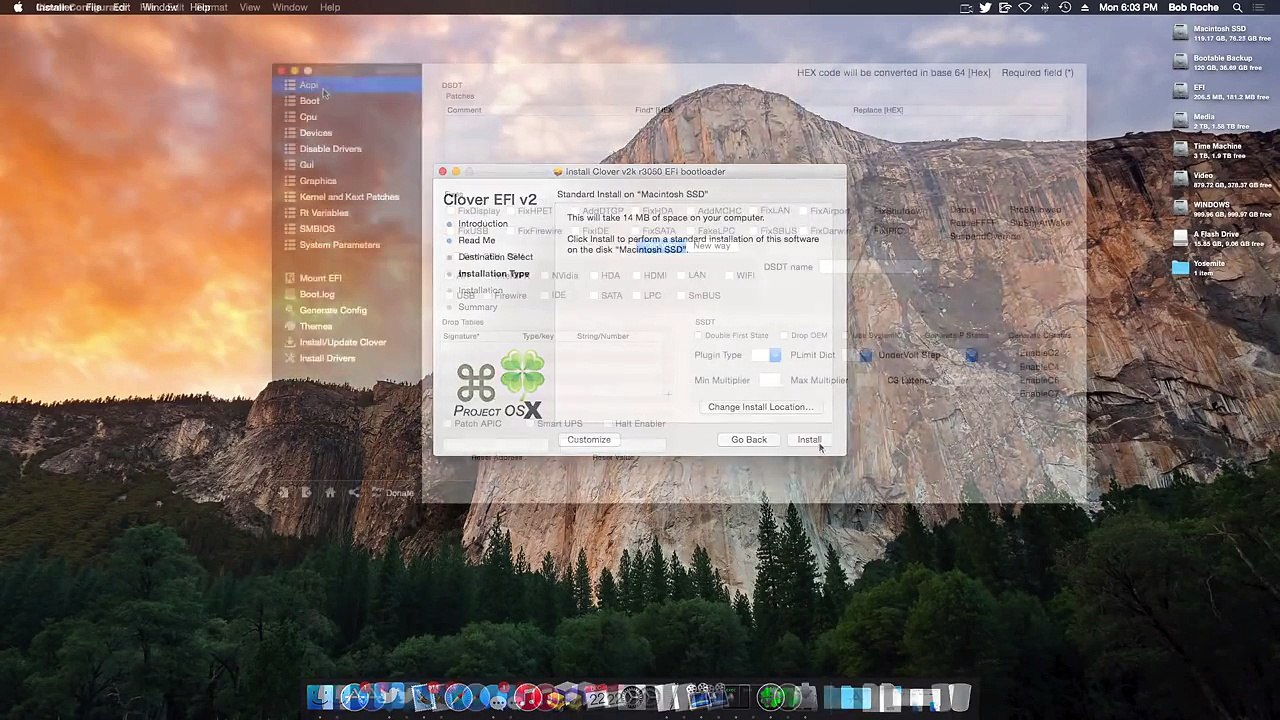Click the Customize button
The image size is (1280, 720).
(589, 440)
